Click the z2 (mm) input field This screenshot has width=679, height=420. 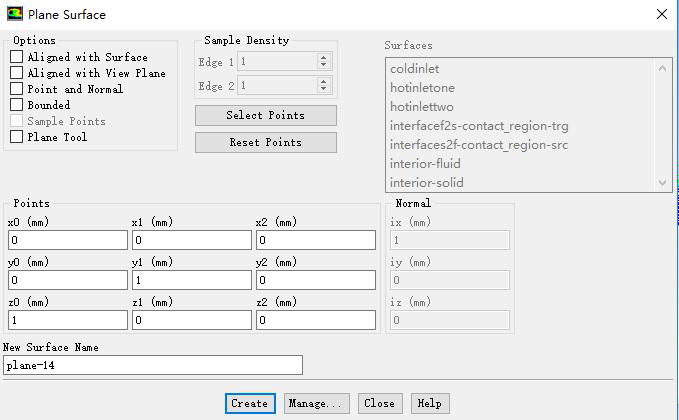316,320
